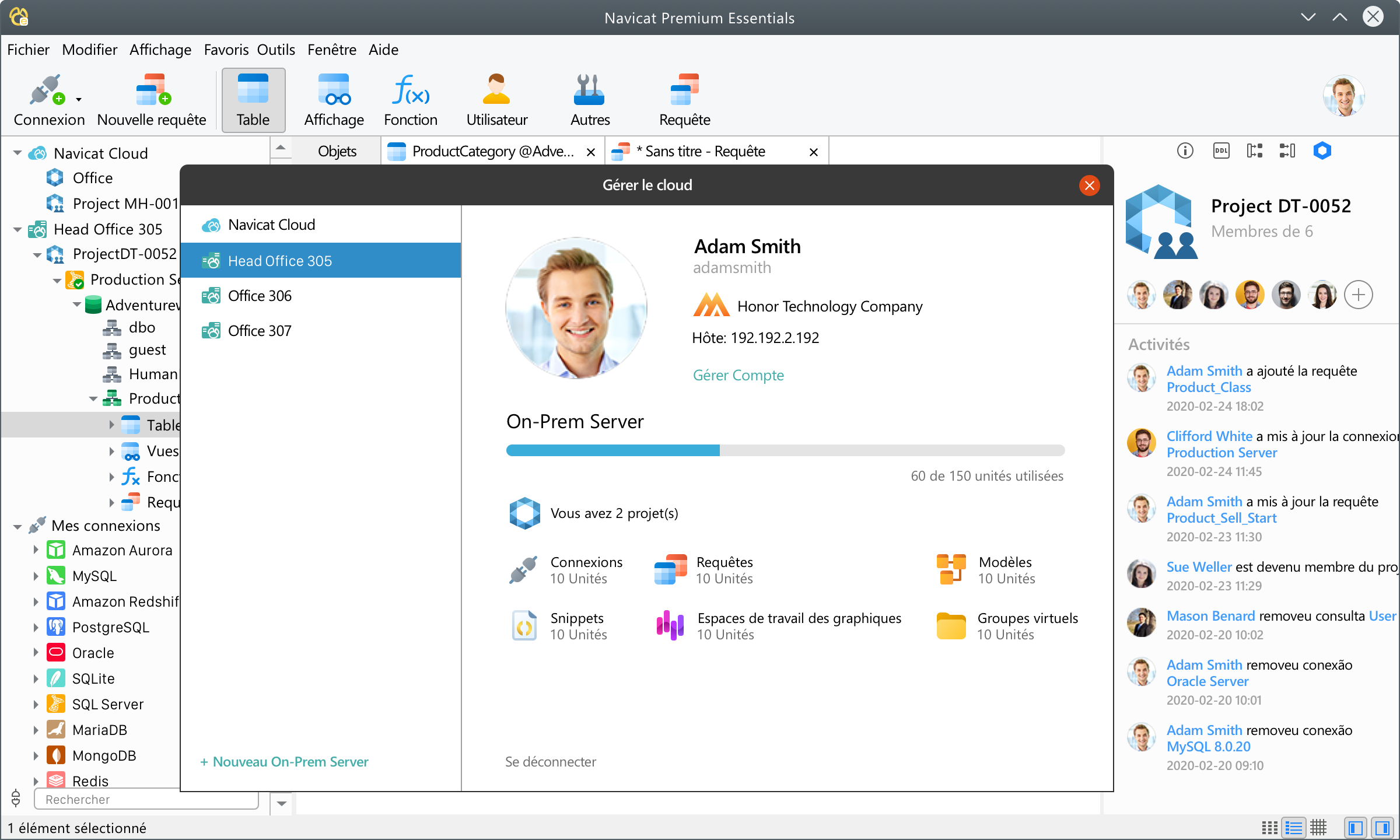Select MongoDB connection in sidebar

point(104,755)
